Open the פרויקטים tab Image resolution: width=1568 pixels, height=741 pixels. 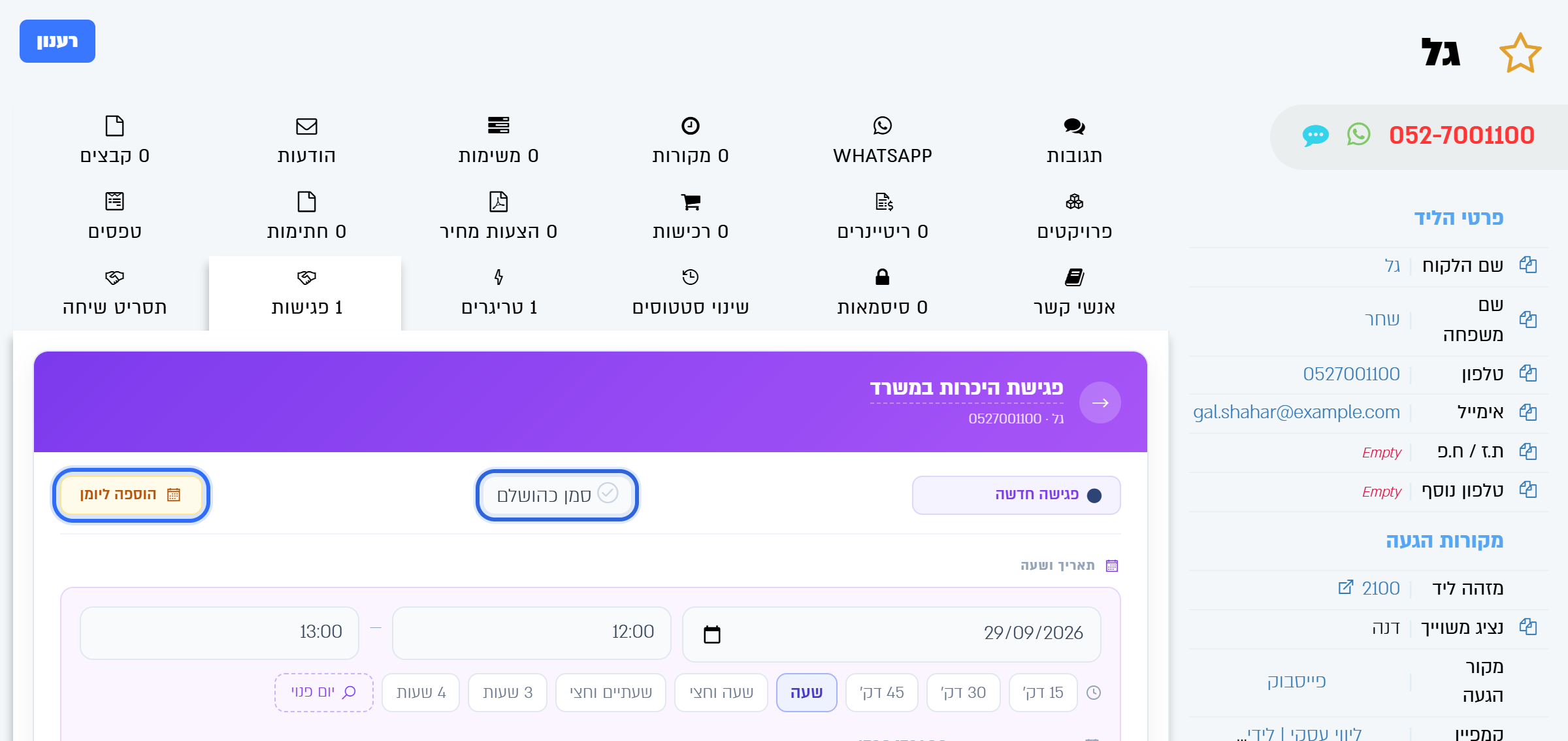coord(1074,217)
